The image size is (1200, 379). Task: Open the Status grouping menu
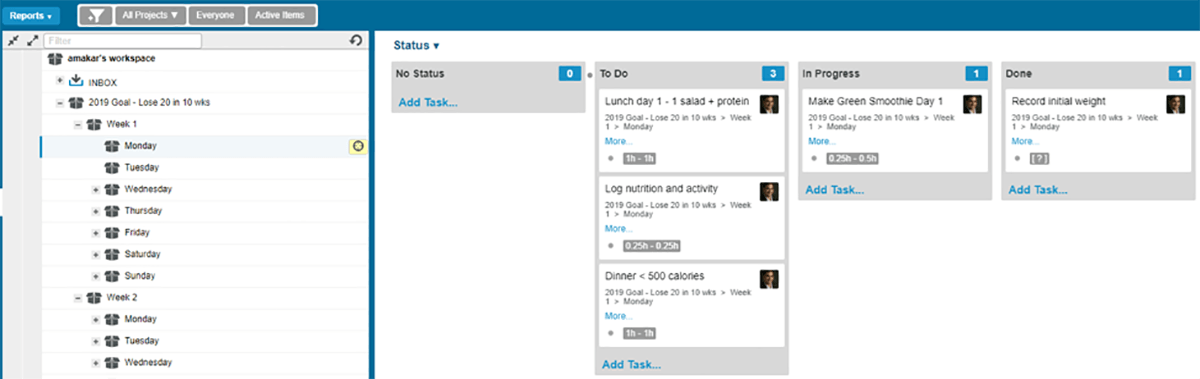[x=416, y=46]
